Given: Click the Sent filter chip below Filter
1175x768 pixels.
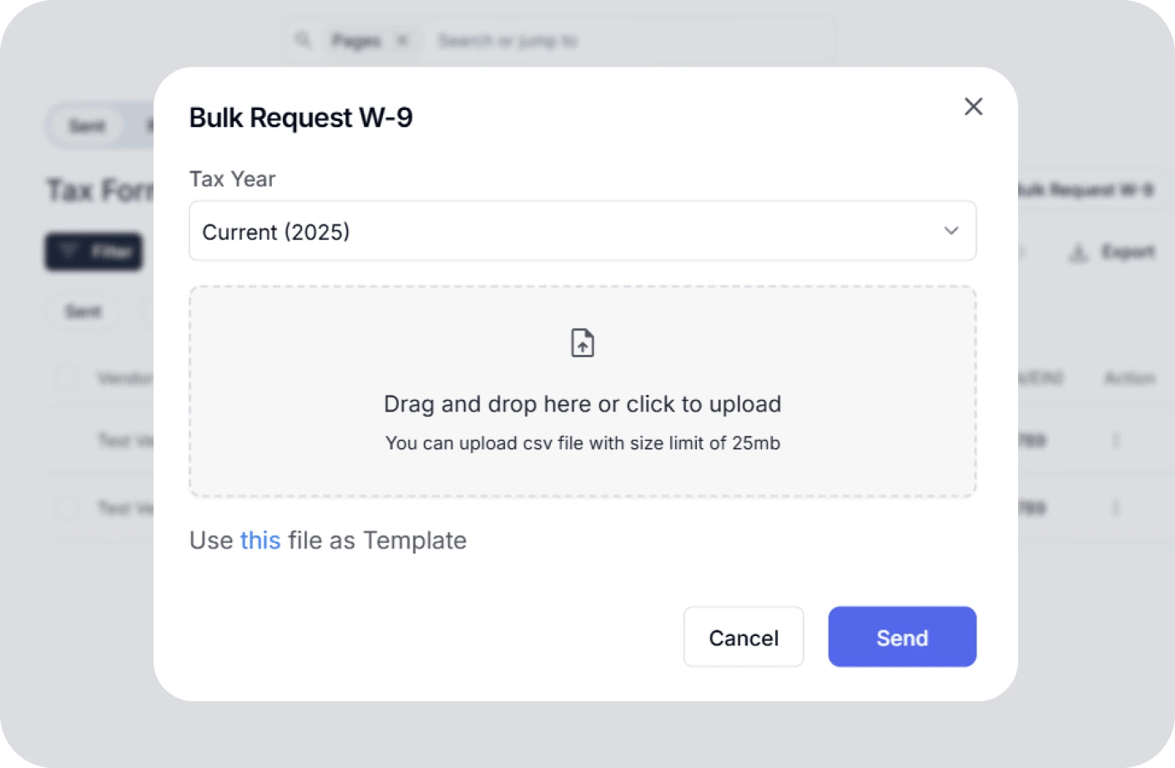Looking at the screenshot, I should click(83, 311).
